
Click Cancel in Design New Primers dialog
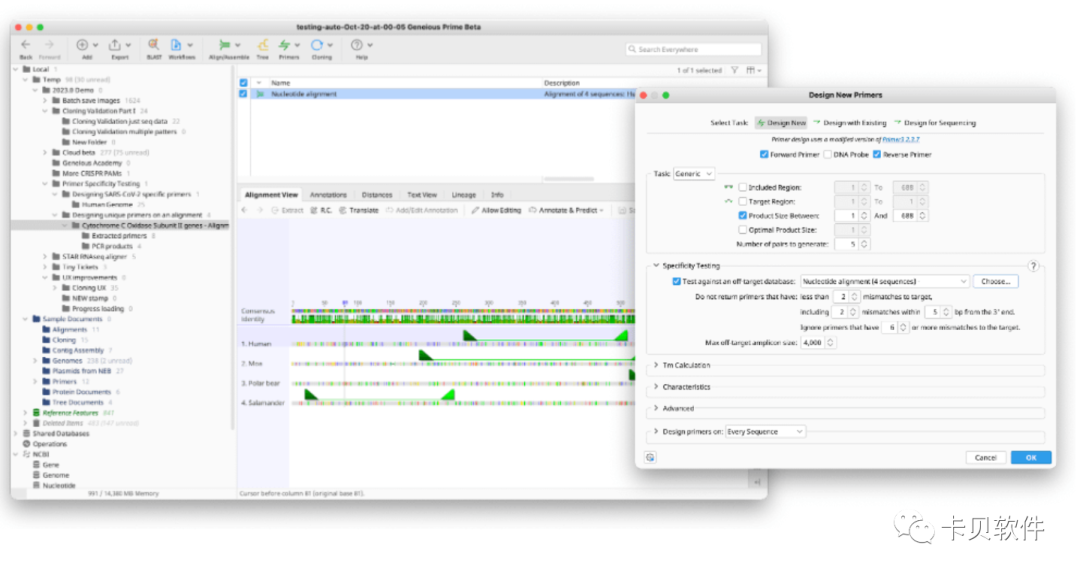click(985, 458)
